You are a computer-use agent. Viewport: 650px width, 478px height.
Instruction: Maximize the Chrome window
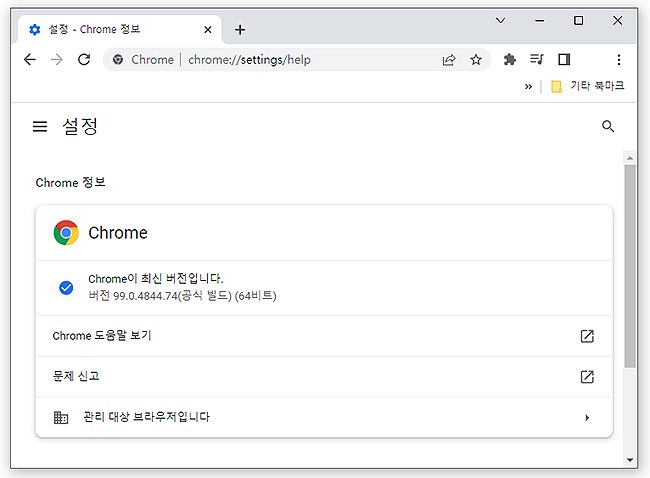578,20
